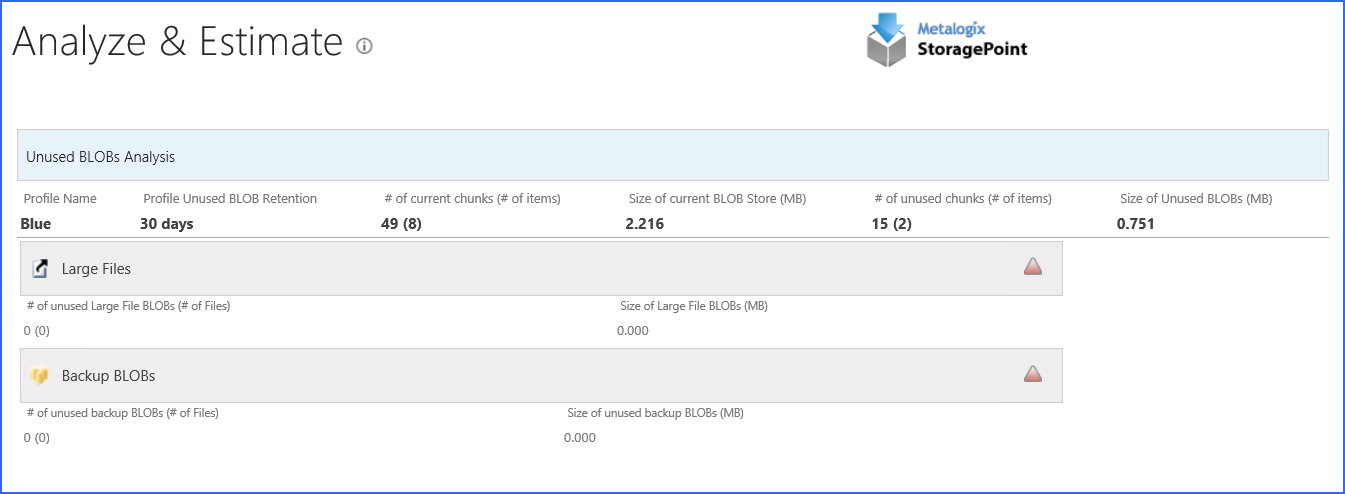Screen dimensions: 1345x494
Task: Click the Large Files section title
Action: point(96,269)
